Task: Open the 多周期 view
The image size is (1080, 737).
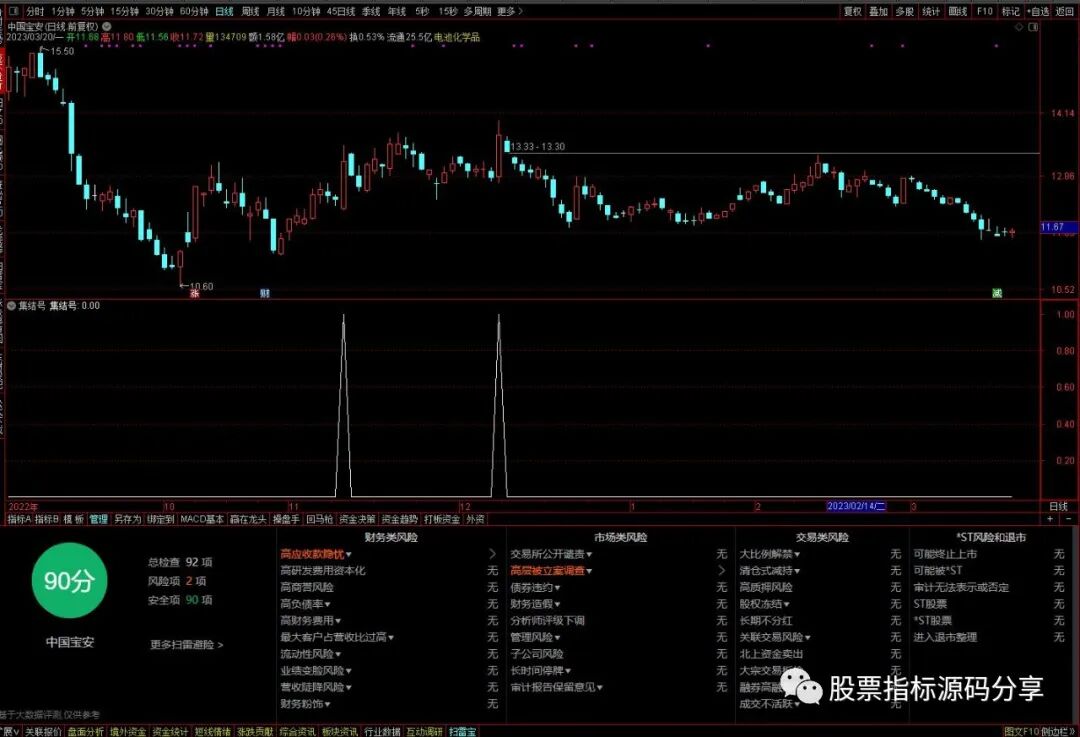Action: tap(477, 12)
